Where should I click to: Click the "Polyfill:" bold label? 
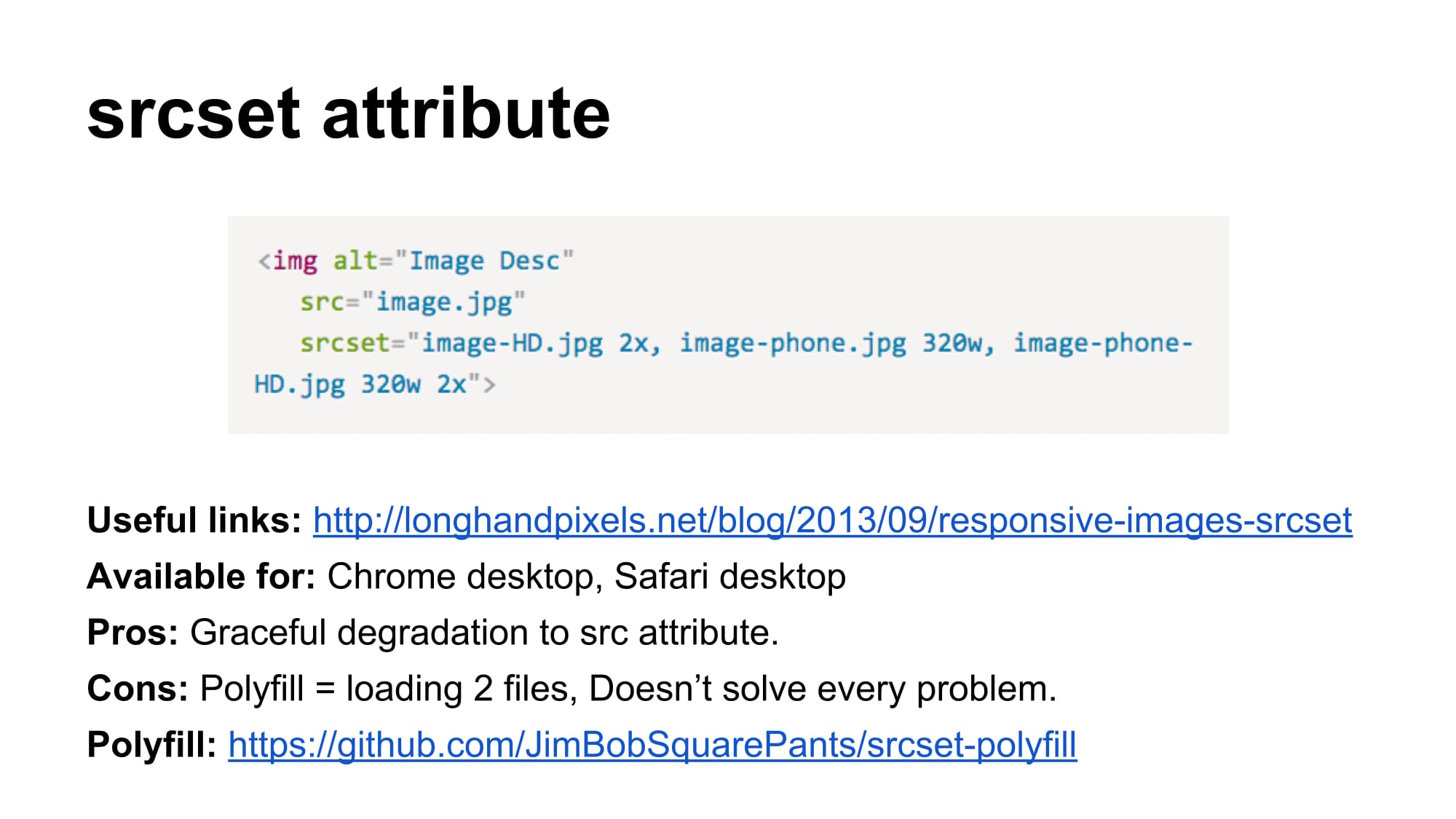point(151,745)
